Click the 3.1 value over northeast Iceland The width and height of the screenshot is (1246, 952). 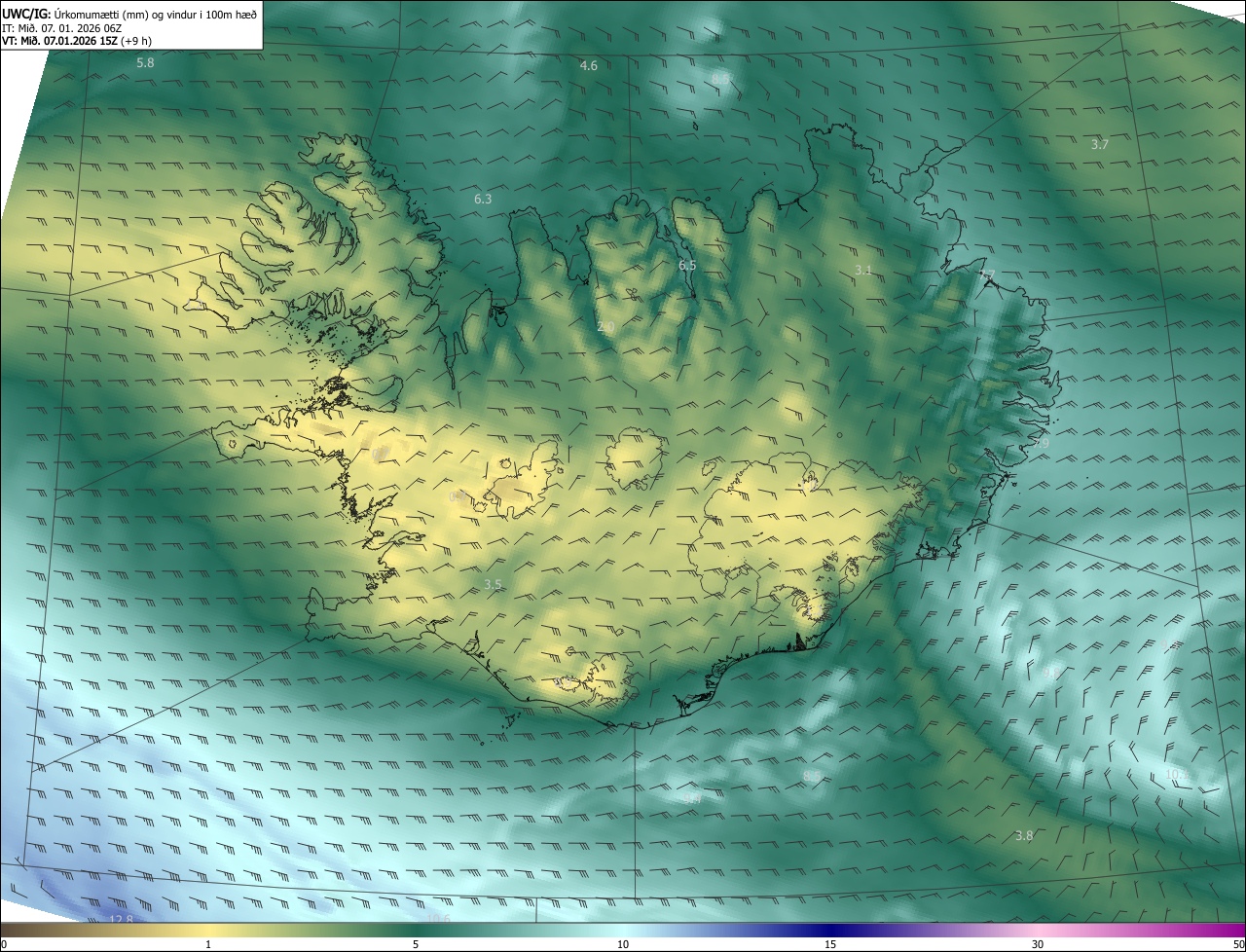(863, 270)
